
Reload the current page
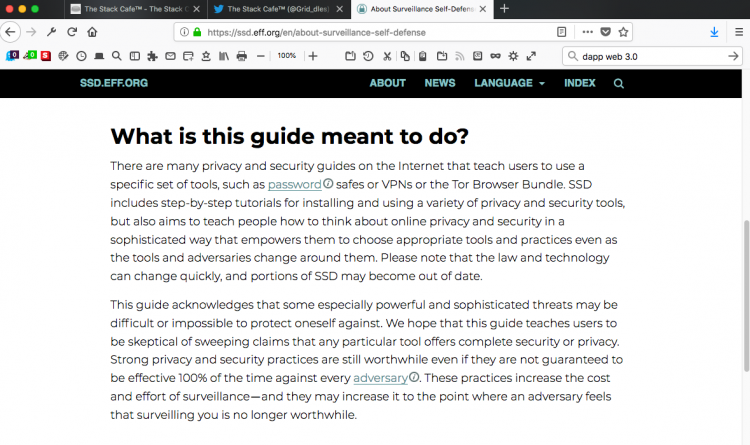click(x=72, y=32)
